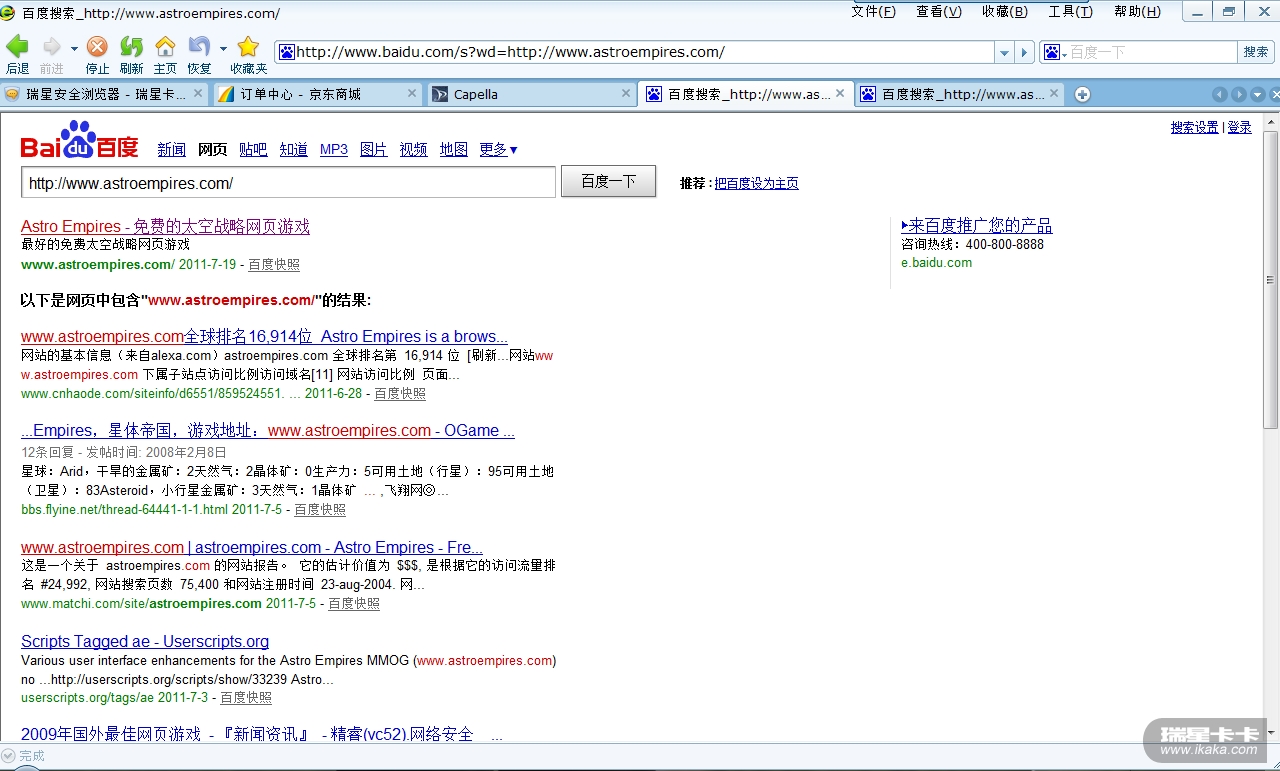This screenshot has height=771, width=1280.
Task: Open the tab list dropdown arrow
Action: (1258, 95)
